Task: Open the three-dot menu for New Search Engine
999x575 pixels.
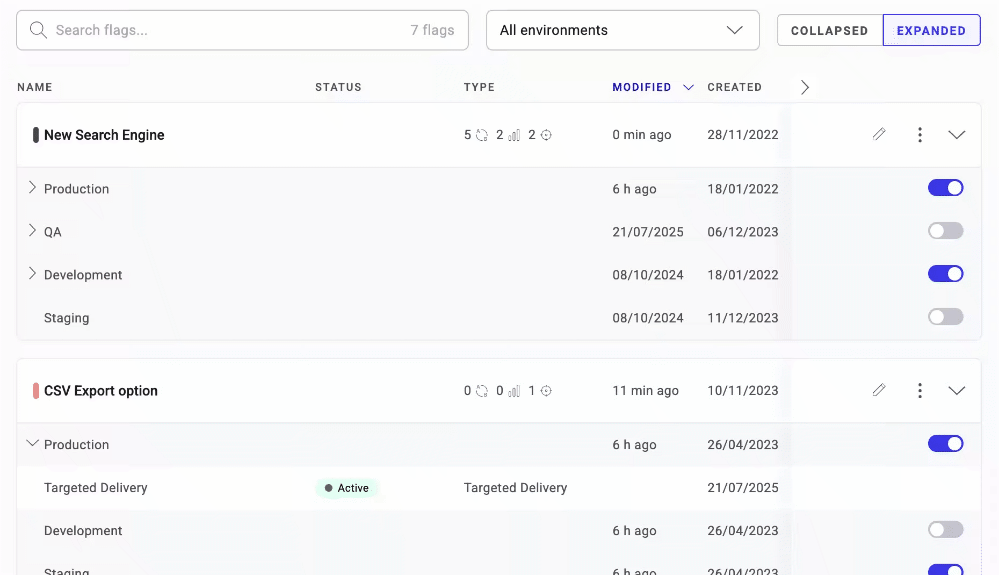Action: click(919, 135)
